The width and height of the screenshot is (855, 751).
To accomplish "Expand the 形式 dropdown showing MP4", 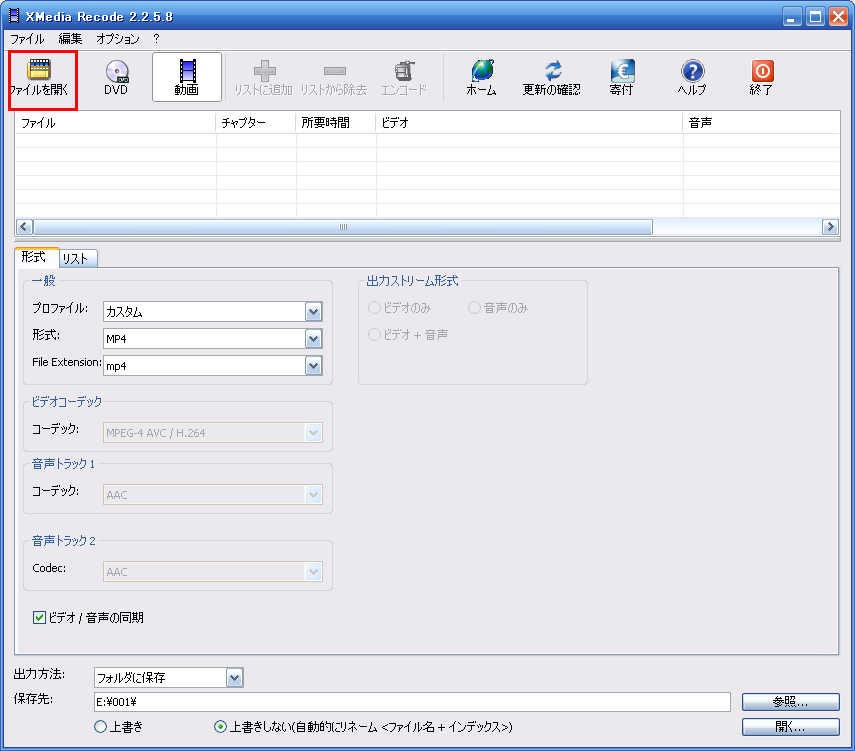I will [314, 339].
